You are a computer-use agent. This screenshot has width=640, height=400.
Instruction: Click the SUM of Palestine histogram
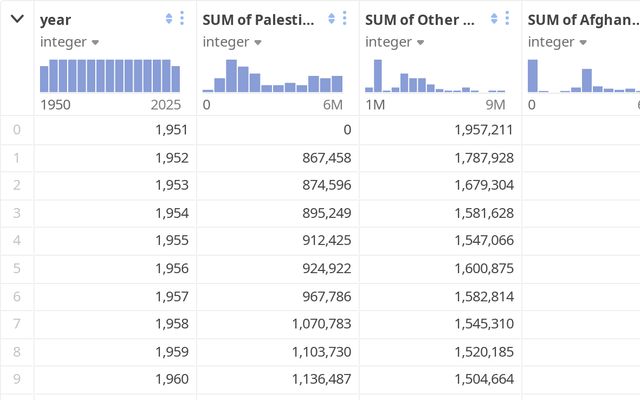(x=272, y=75)
